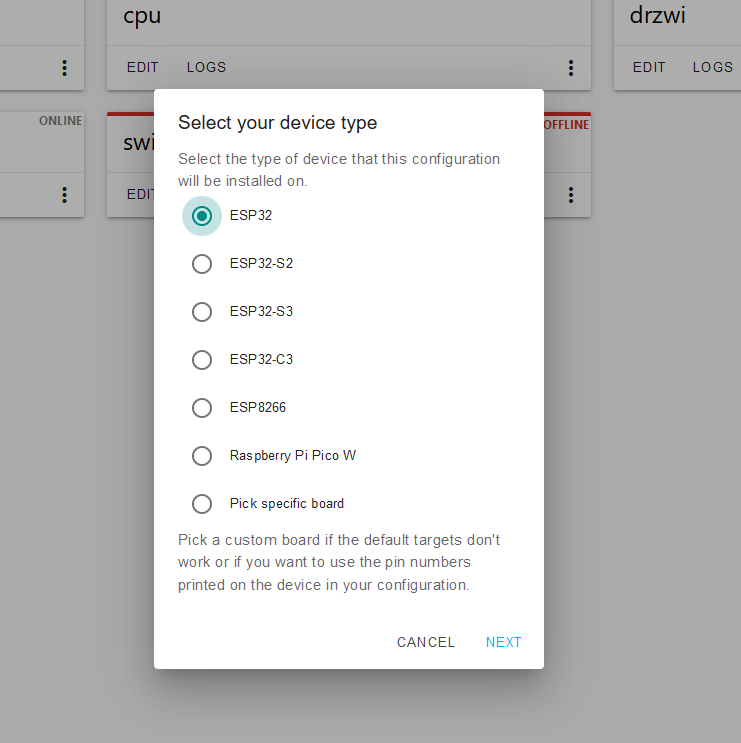The height and width of the screenshot is (743, 741).
Task: Click the 'drzwi' card title
Action: pyautogui.click(x=657, y=15)
